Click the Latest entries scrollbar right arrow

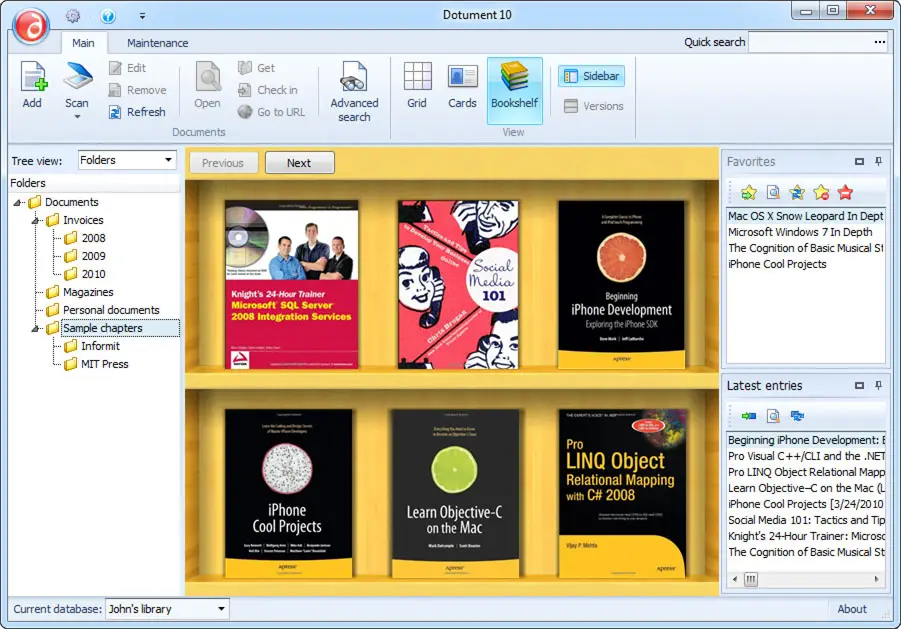click(876, 579)
